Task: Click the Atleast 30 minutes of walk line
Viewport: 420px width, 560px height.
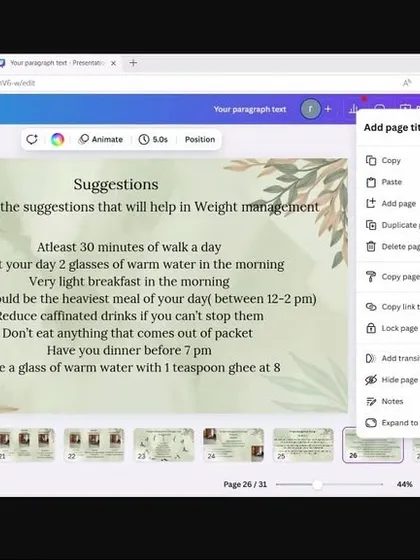Action: tap(129, 247)
